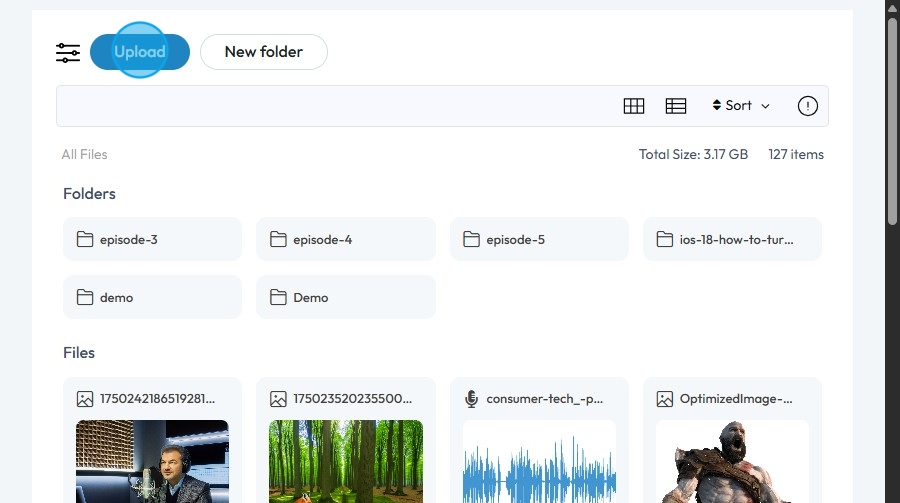The width and height of the screenshot is (900, 503).
Task: Click the 127 items count
Action: [796, 154]
